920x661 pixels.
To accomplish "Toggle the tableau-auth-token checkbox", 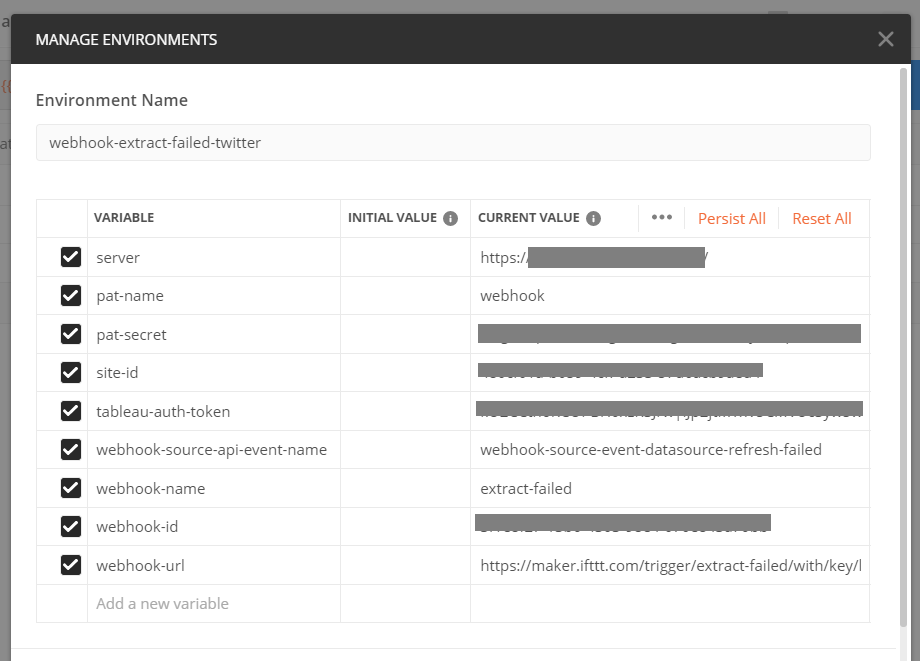I will (71, 411).
